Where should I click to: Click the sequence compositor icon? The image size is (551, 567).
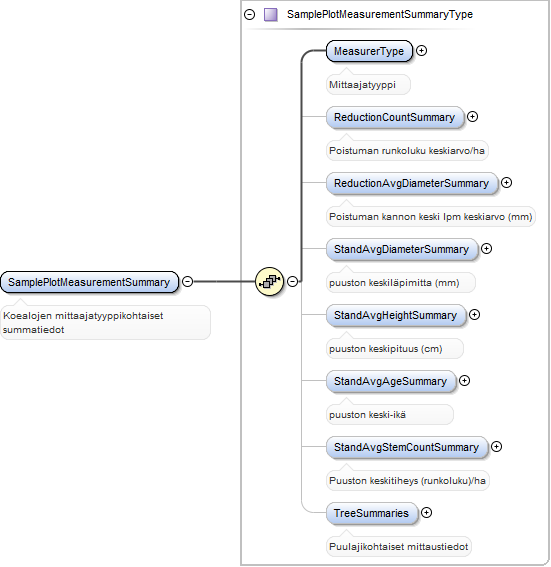point(269,281)
